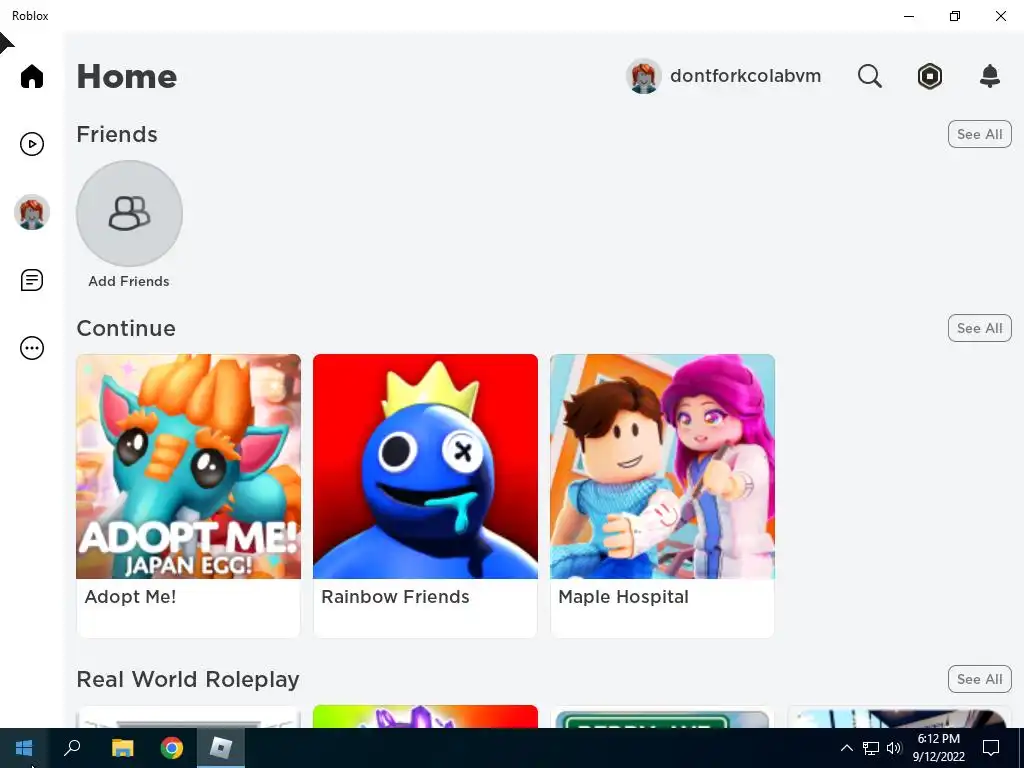Click the Real World Roleplay heading
Image resolution: width=1024 pixels, height=768 pixels.
point(188,679)
